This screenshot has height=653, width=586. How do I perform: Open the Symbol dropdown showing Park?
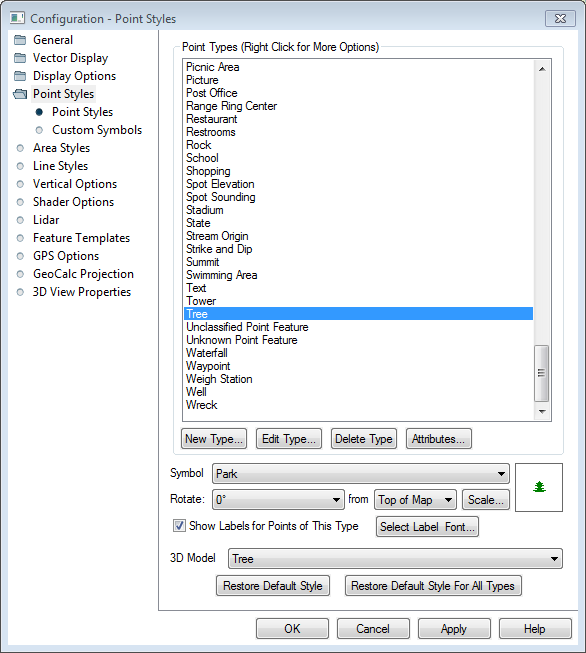tap(361, 474)
